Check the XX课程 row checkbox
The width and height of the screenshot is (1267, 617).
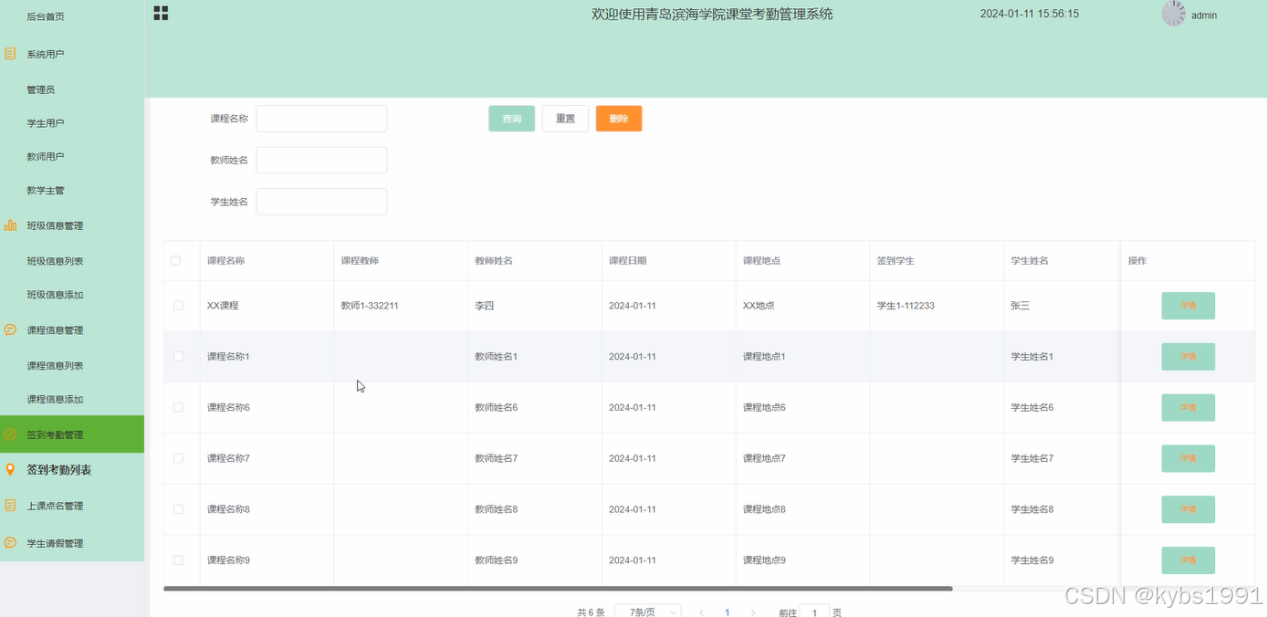178,306
